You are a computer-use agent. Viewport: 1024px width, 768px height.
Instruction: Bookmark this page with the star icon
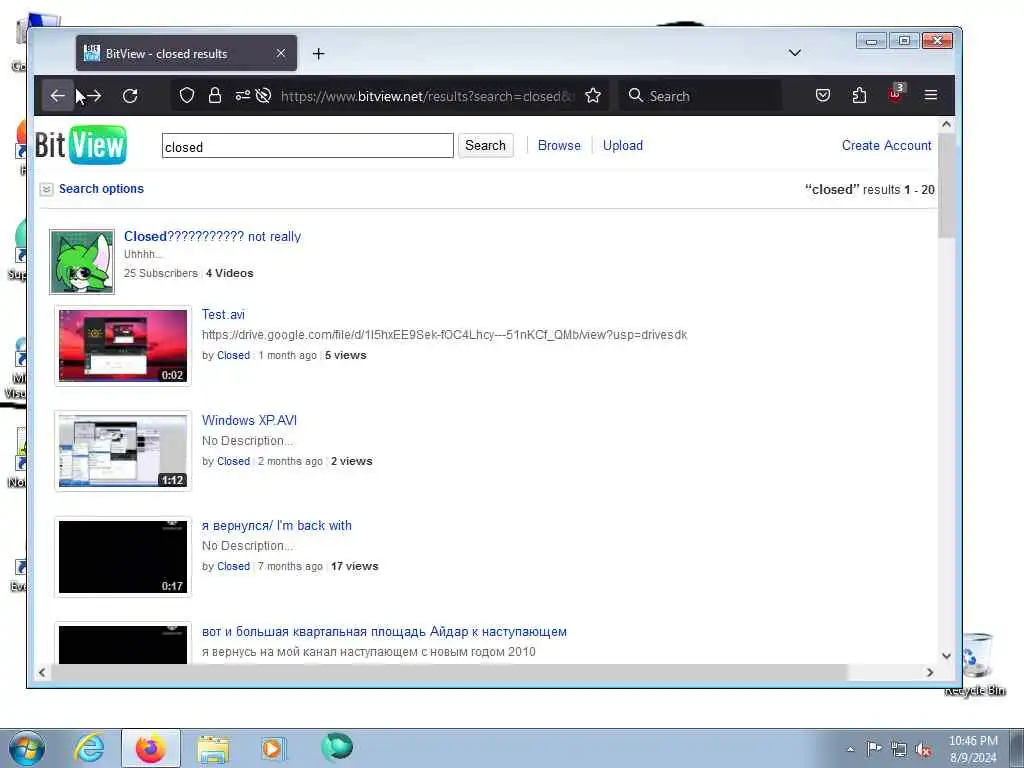pyautogui.click(x=592, y=96)
